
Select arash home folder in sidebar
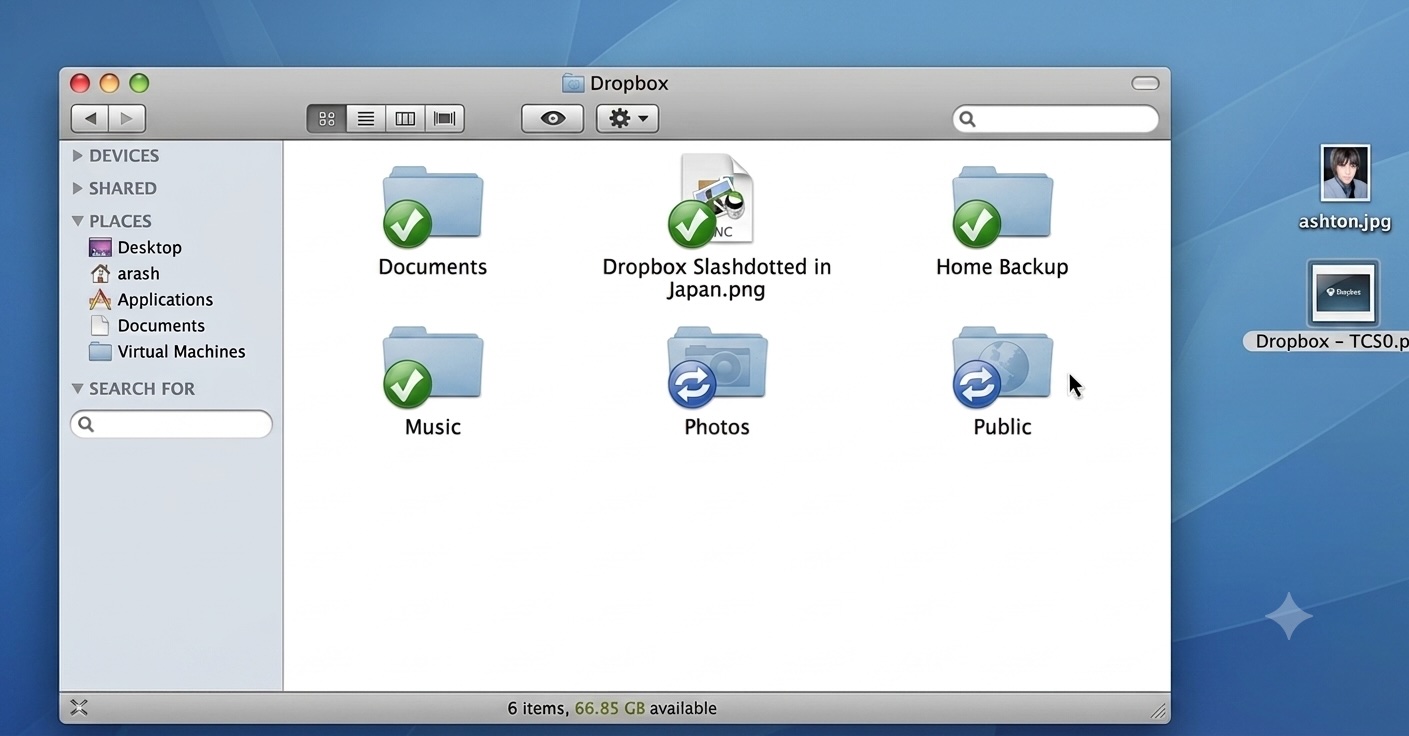click(x=124, y=273)
